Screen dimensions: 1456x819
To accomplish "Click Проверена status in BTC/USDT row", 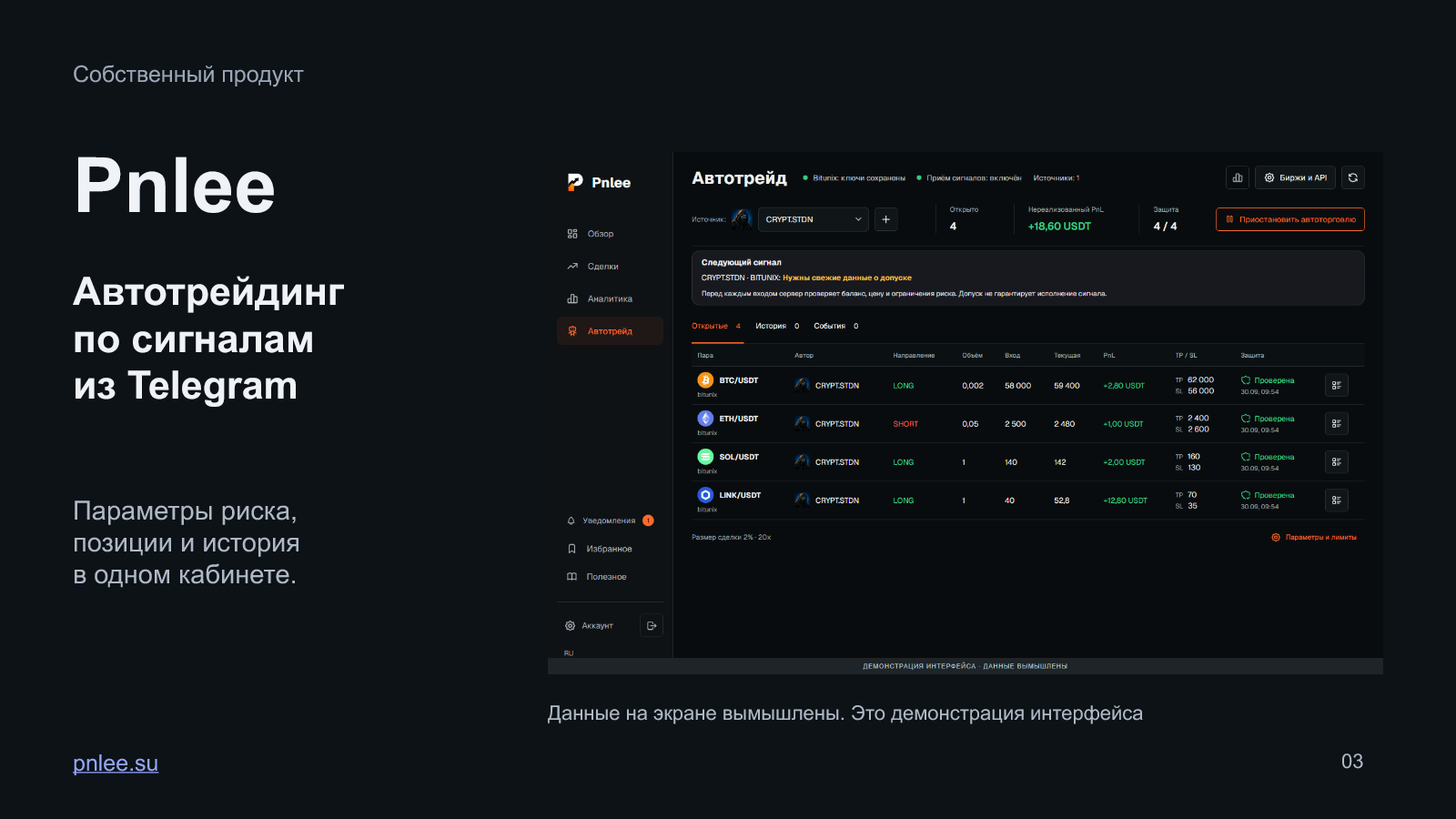I will point(1268,380).
